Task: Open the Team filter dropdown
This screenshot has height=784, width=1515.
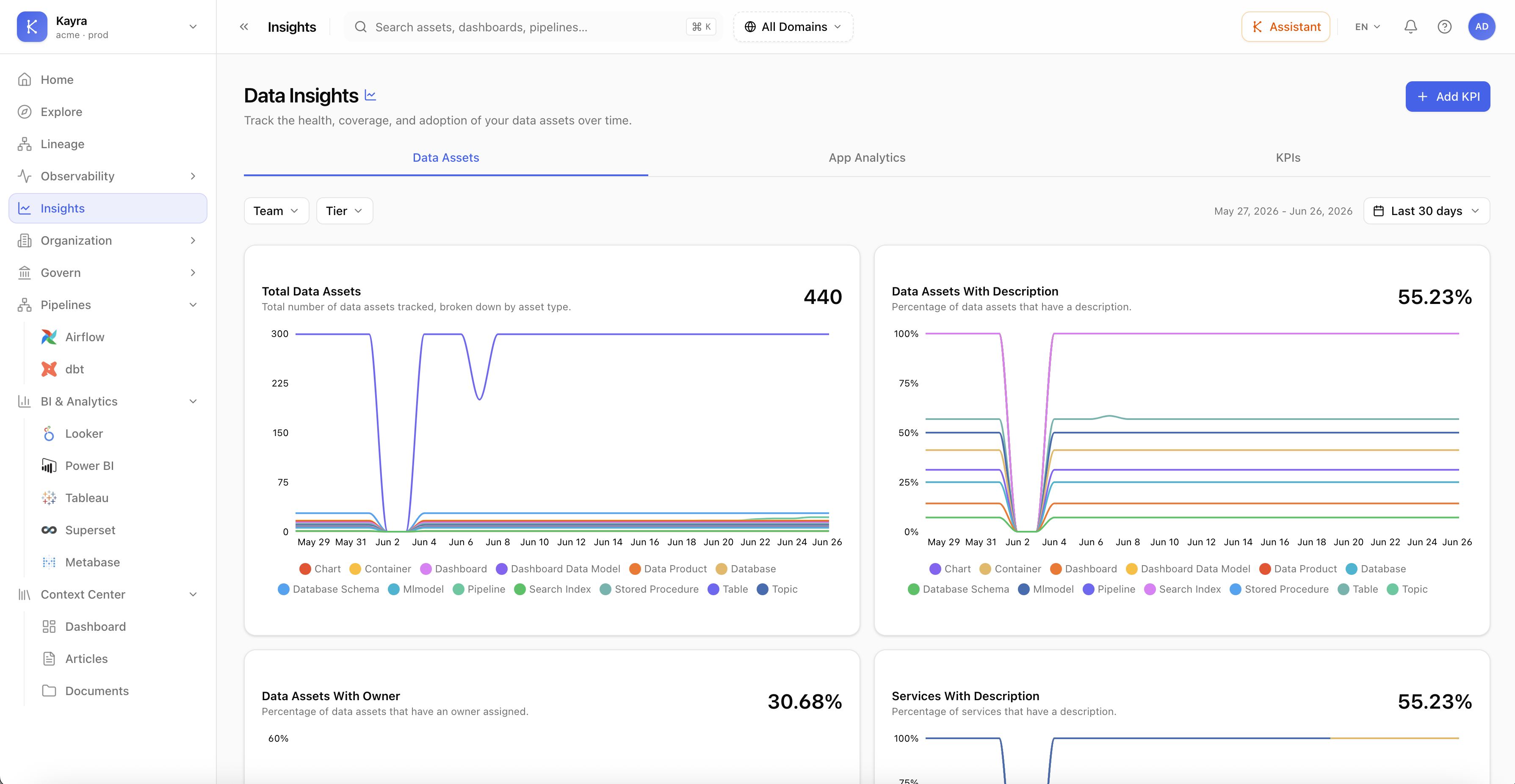Action: point(276,211)
